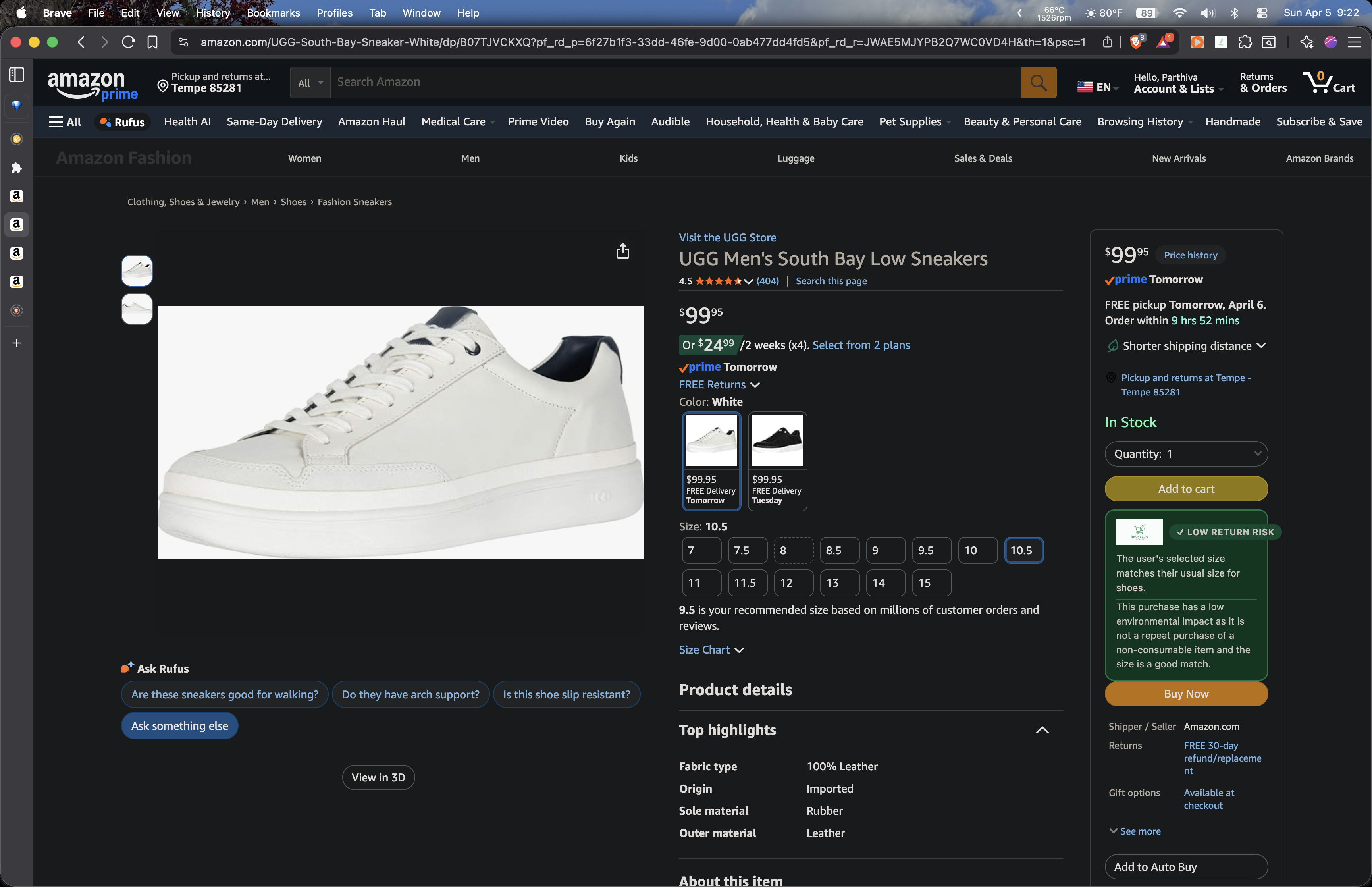Image resolution: width=1372 pixels, height=887 pixels.
Task: Collapse the Top highlights section
Action: point(1042,730)
